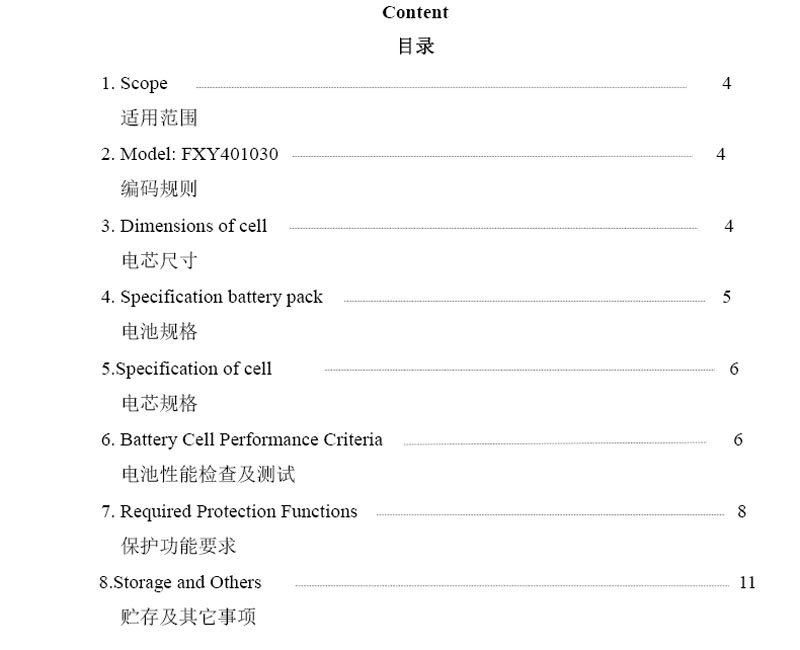800x650 pixels.
Task: Go to "3. Dimensions of cell" section
Action: pyautogui.click(x=184, y=226)
